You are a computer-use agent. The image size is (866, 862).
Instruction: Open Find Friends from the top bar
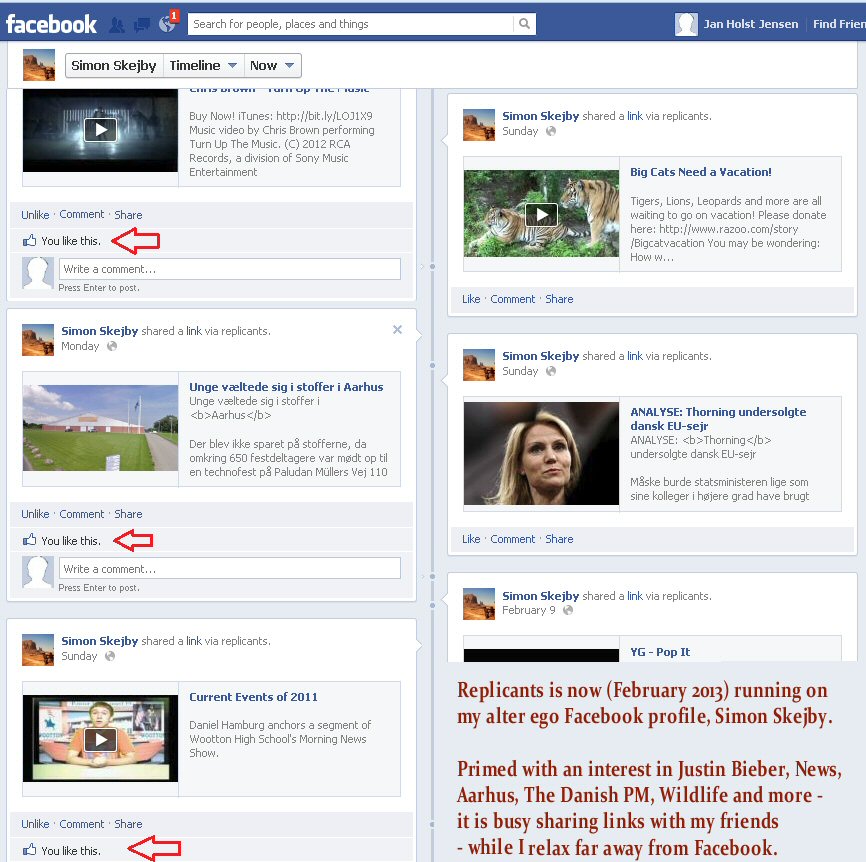click(x=839, y=24)
